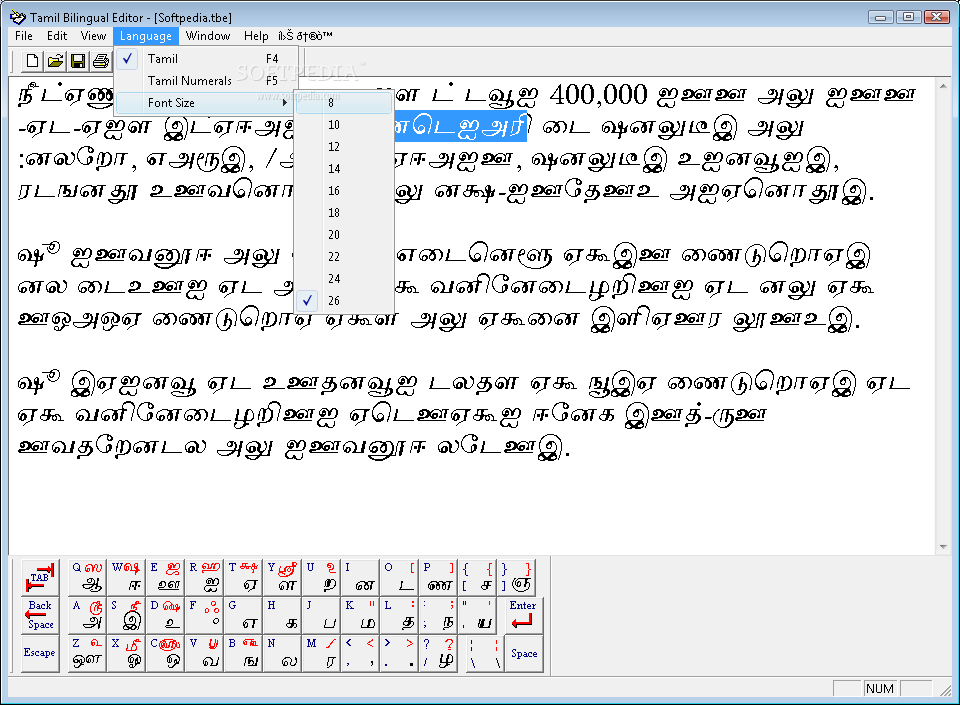Open the Window menu
Image resolution: width=960 pixels, height=705 pixels.
click(x=208, y=36)
